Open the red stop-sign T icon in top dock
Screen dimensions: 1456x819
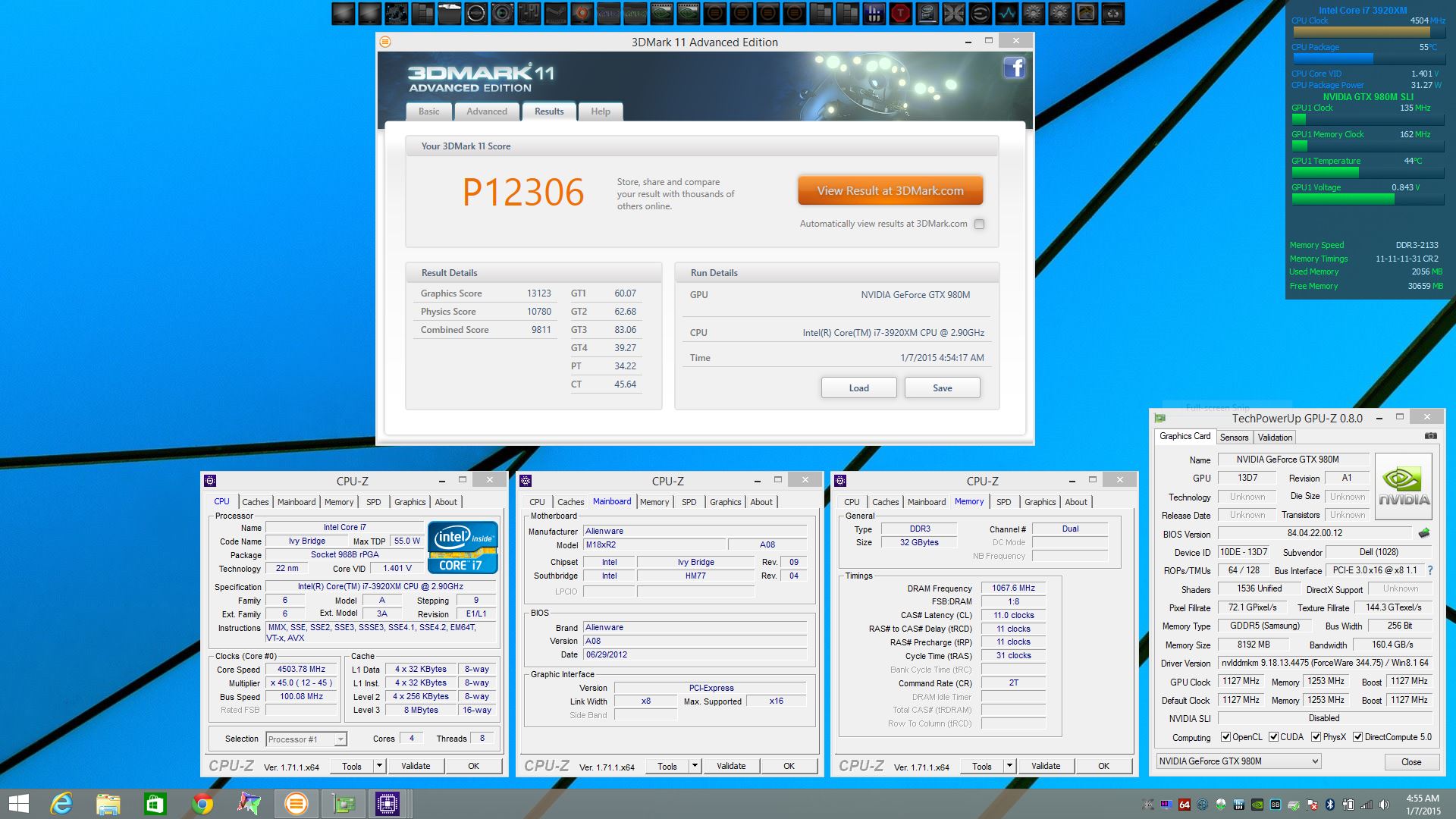[900, 13]
